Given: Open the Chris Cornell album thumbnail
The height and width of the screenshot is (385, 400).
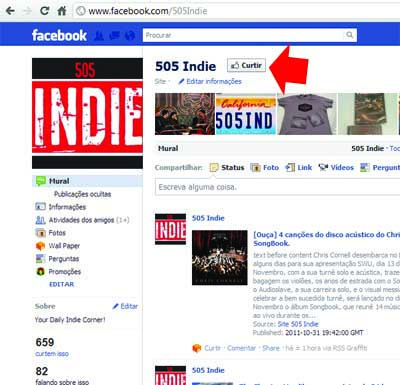Looking at the screenshot, I should point(220,258).
